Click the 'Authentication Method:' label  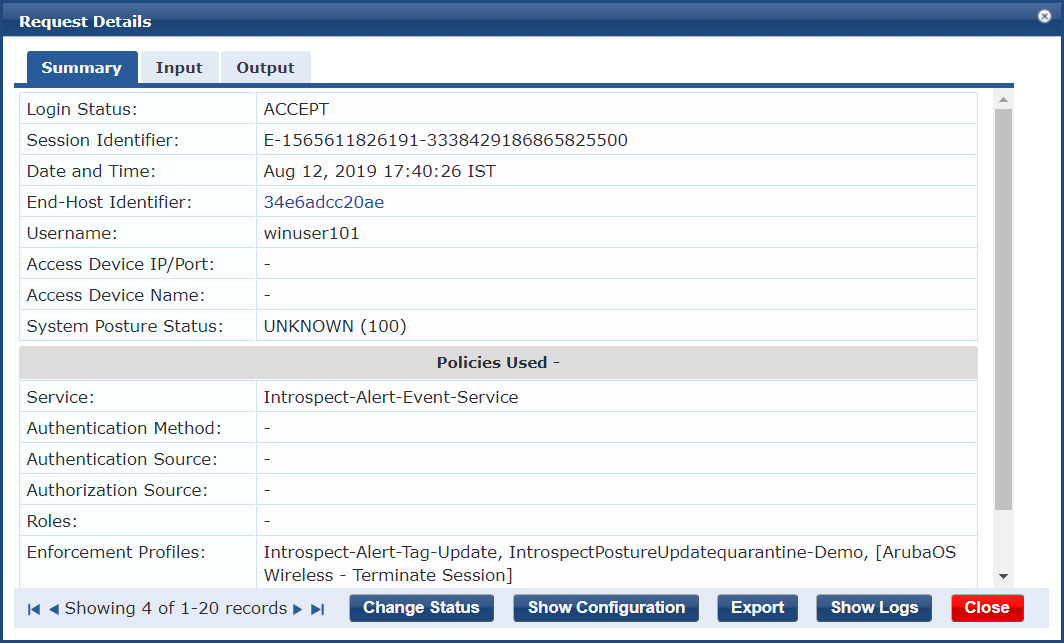[124, 428]
